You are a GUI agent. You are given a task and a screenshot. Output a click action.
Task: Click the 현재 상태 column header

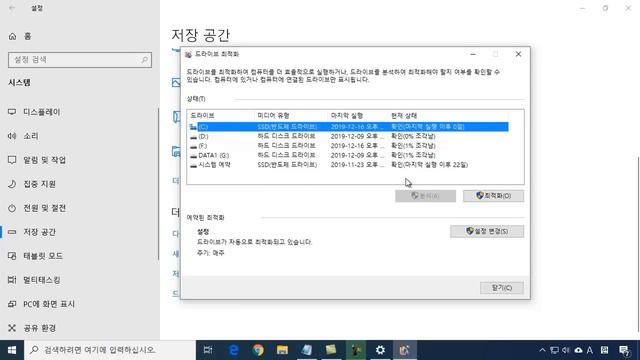(x=404, y=116)
